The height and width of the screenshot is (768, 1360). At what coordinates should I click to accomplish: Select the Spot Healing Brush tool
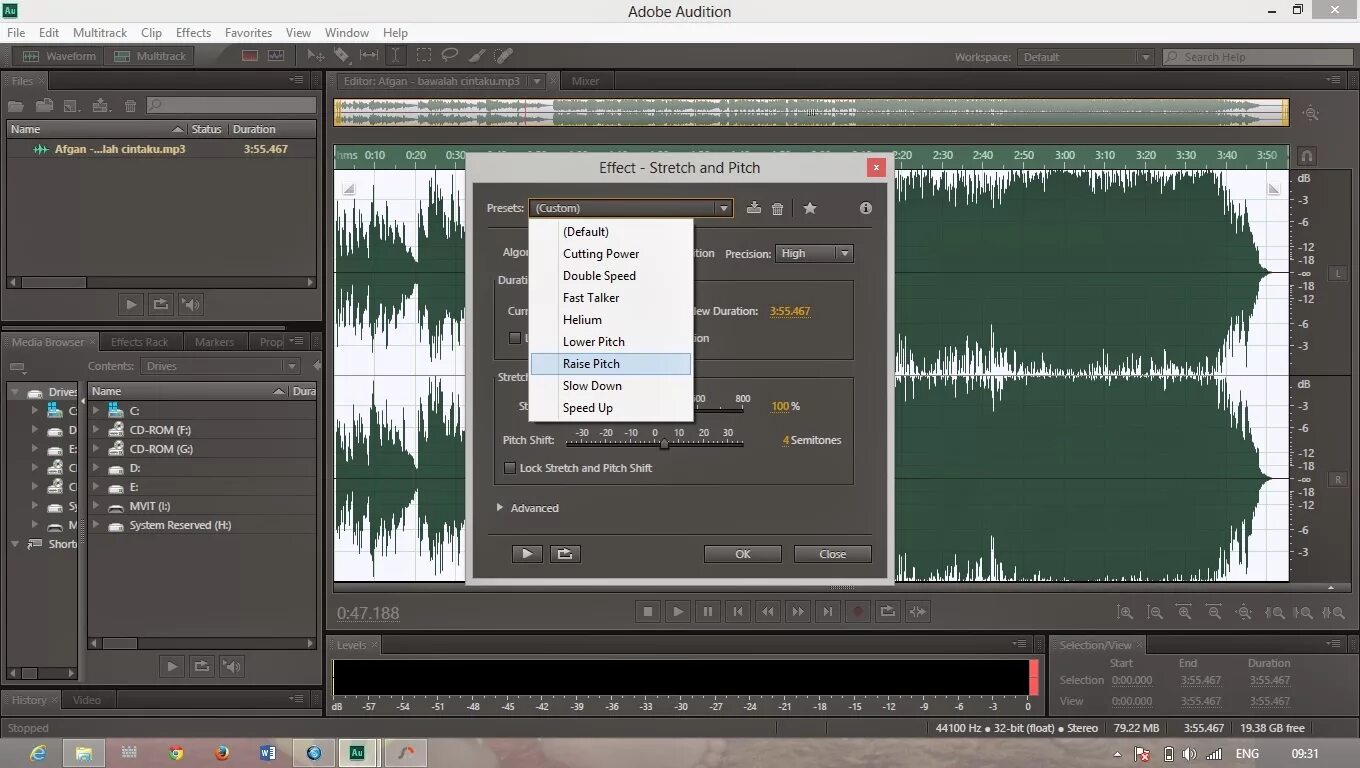(504, 56)
